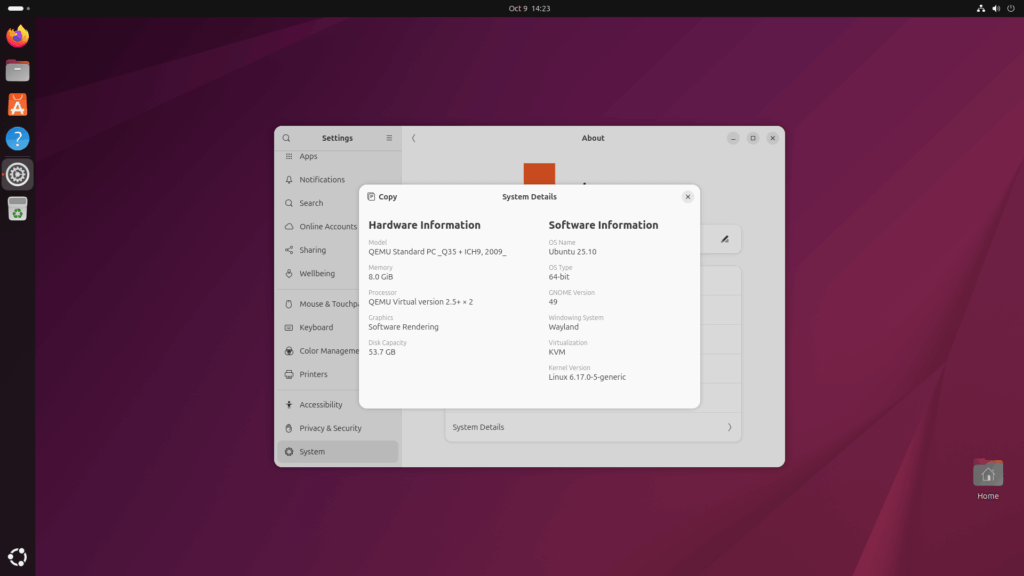The height and width of the screenshot is (576, 1024).
Task: Open Keyboard settings panel
Action: (320, 327)
